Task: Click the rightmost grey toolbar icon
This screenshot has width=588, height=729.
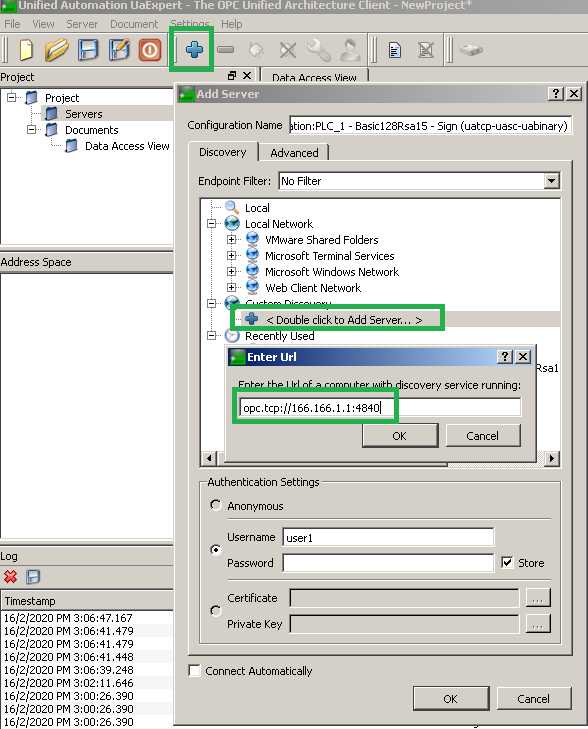Action: coord(471,49)
